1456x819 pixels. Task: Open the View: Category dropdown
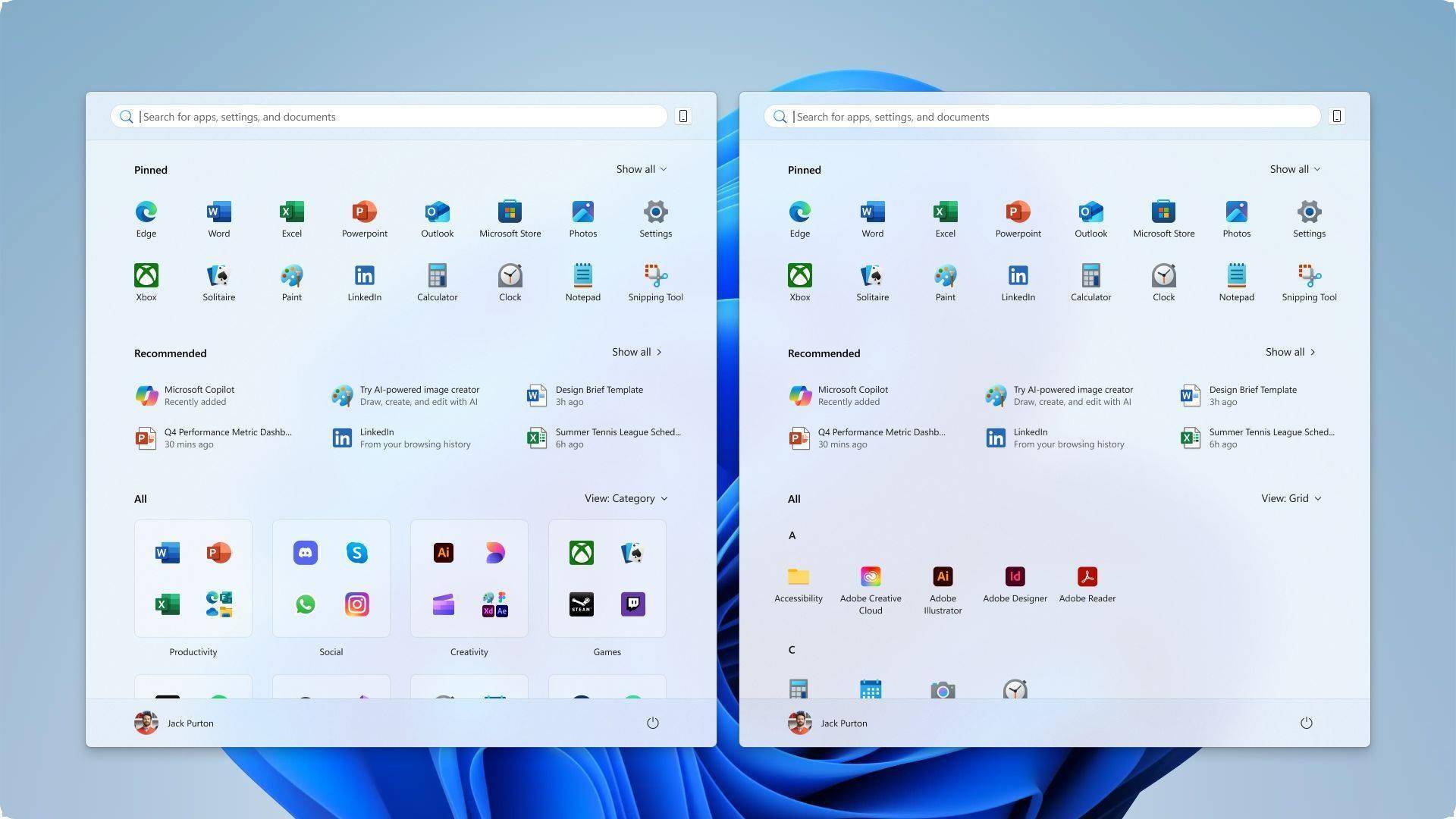pyautogui.click(x=625, y=498)
